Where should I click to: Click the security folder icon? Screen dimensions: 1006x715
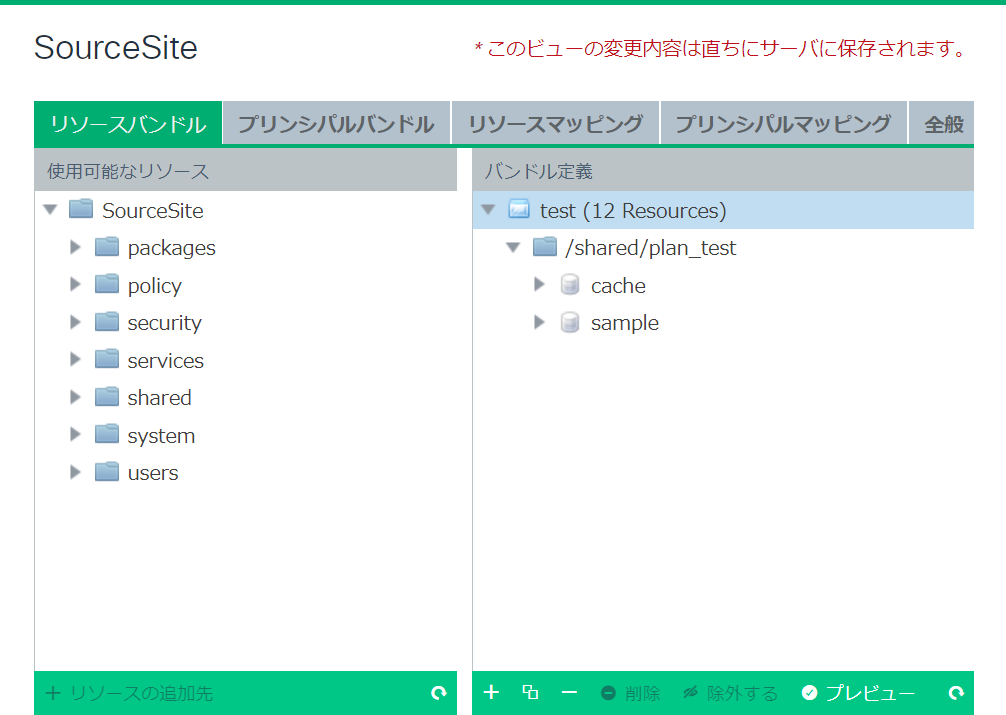click(x=107, y=322)
